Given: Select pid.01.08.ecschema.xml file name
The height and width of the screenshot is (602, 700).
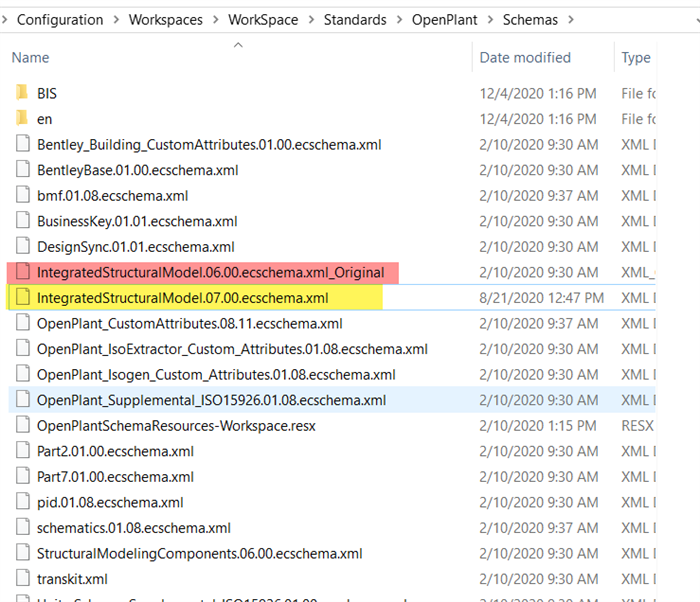Looking at the screenshot, I should [x=110, y=502].
